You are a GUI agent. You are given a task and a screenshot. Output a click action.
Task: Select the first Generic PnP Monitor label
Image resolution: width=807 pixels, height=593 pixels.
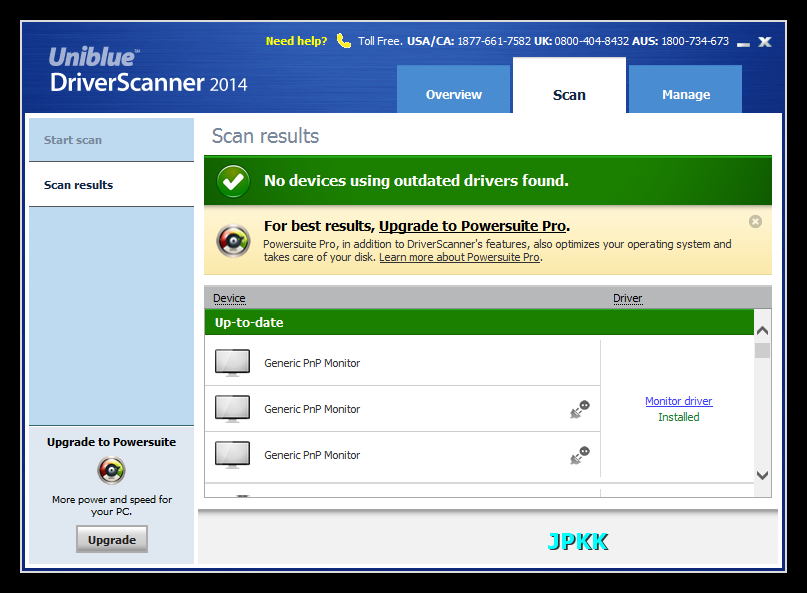(312, 363)
